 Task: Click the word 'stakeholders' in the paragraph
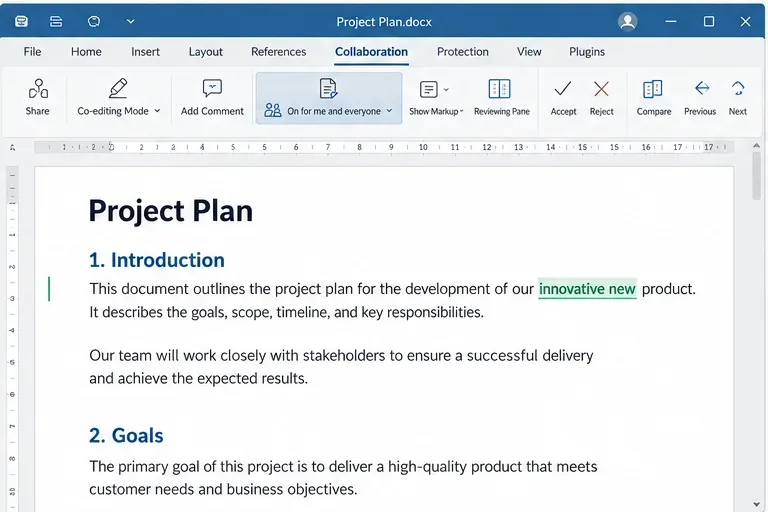344,356
